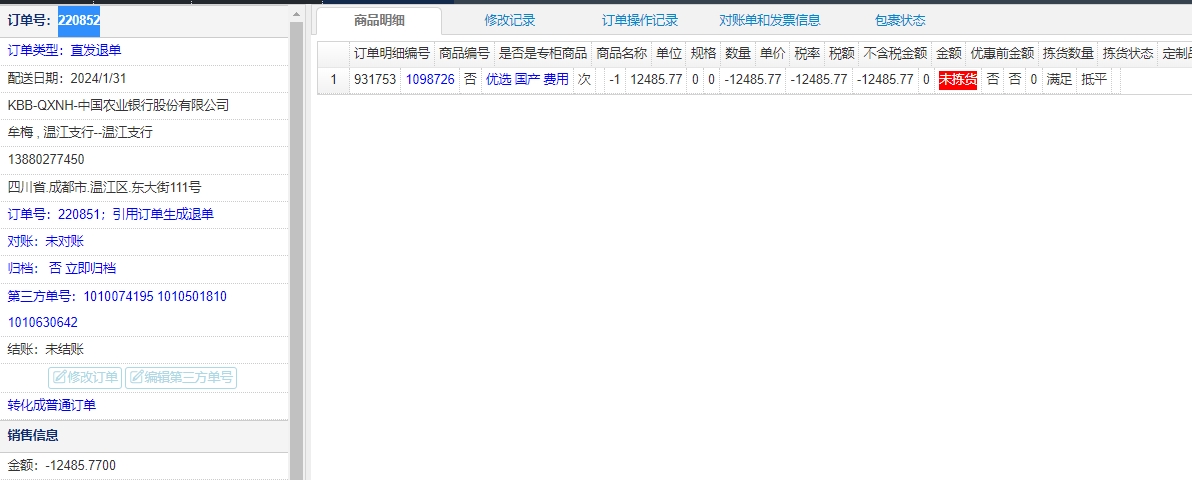Open product name 优选 国产 费用 link
Screen dimensions: 1192x480
tap(527, 79)
